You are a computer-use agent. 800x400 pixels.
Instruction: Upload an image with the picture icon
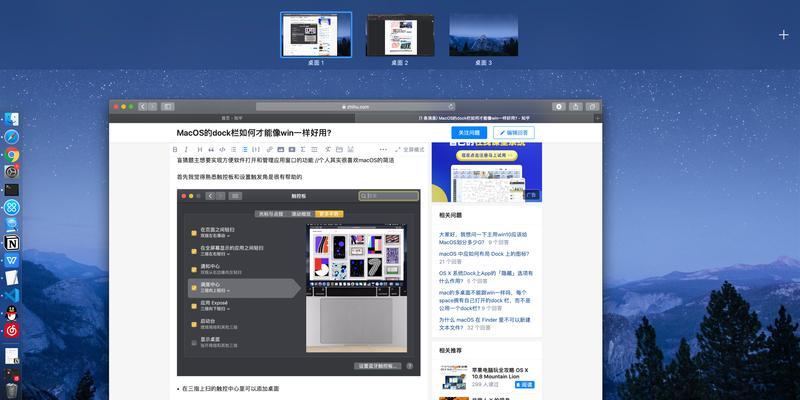281,149
